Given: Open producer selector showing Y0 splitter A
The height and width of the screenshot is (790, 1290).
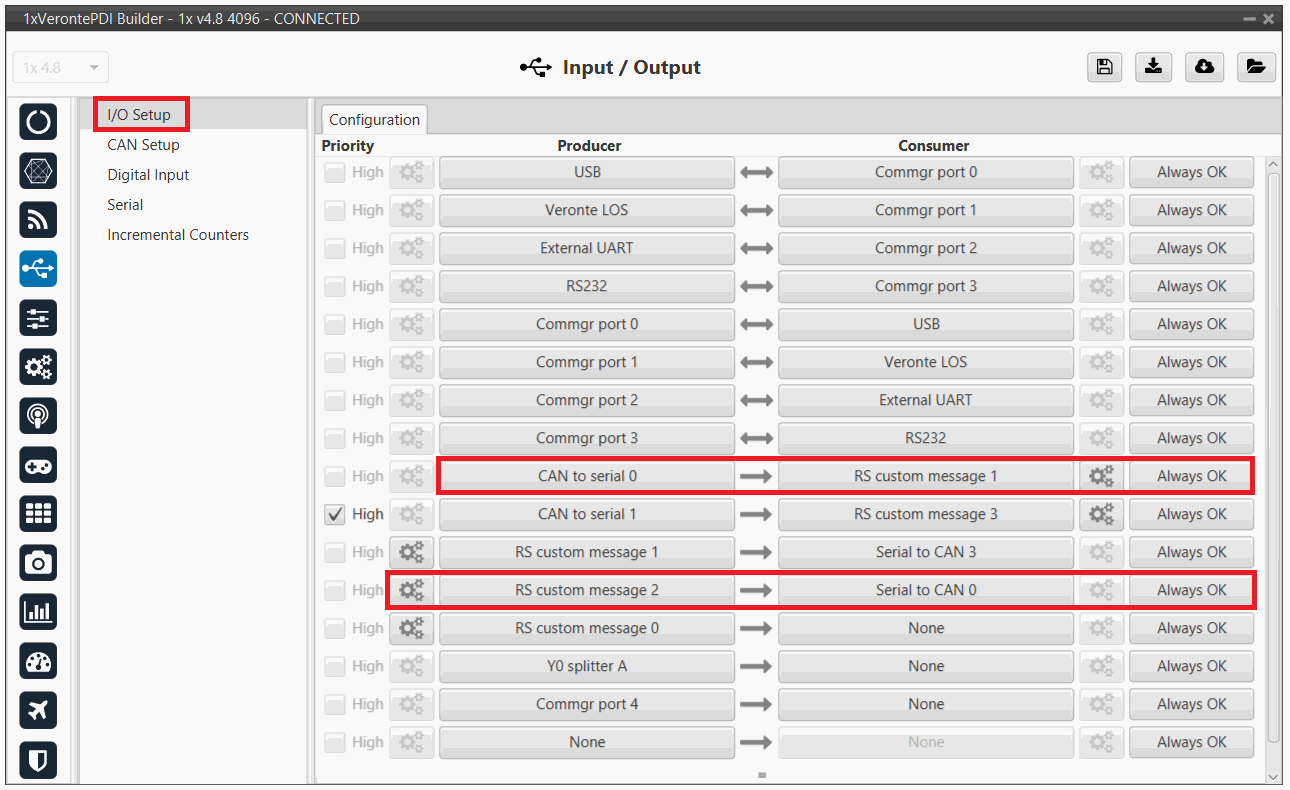Looking at the screenshot, I should pyautogui.click(x=587, y=666).
